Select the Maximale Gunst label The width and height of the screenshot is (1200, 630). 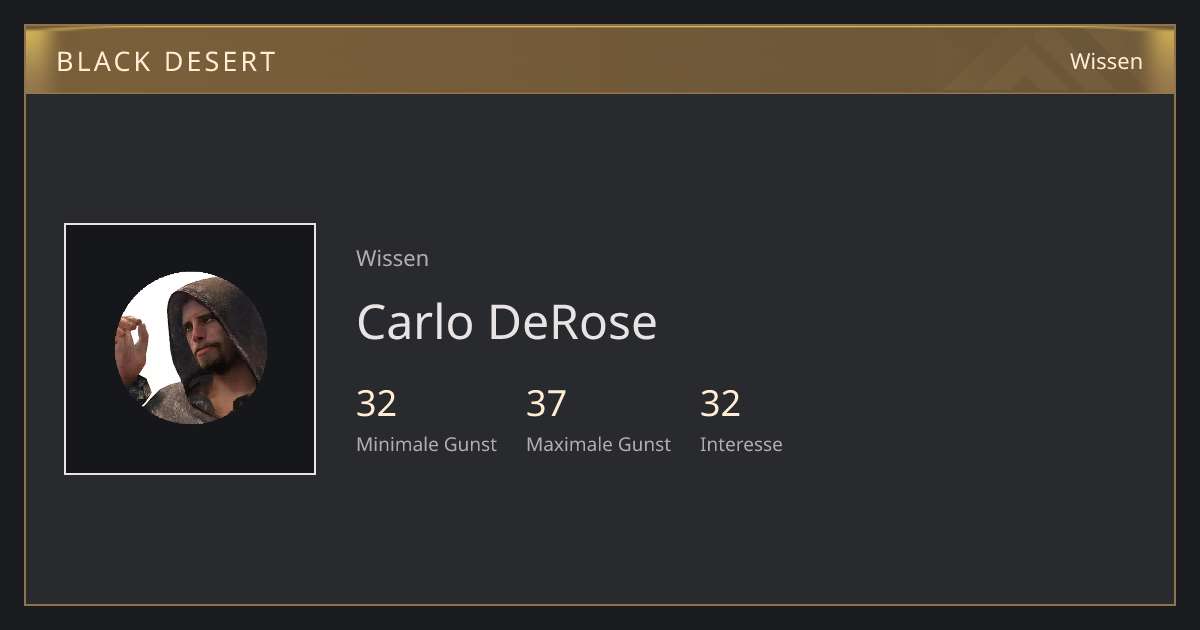pyautogui.click(x=598, y=444)
